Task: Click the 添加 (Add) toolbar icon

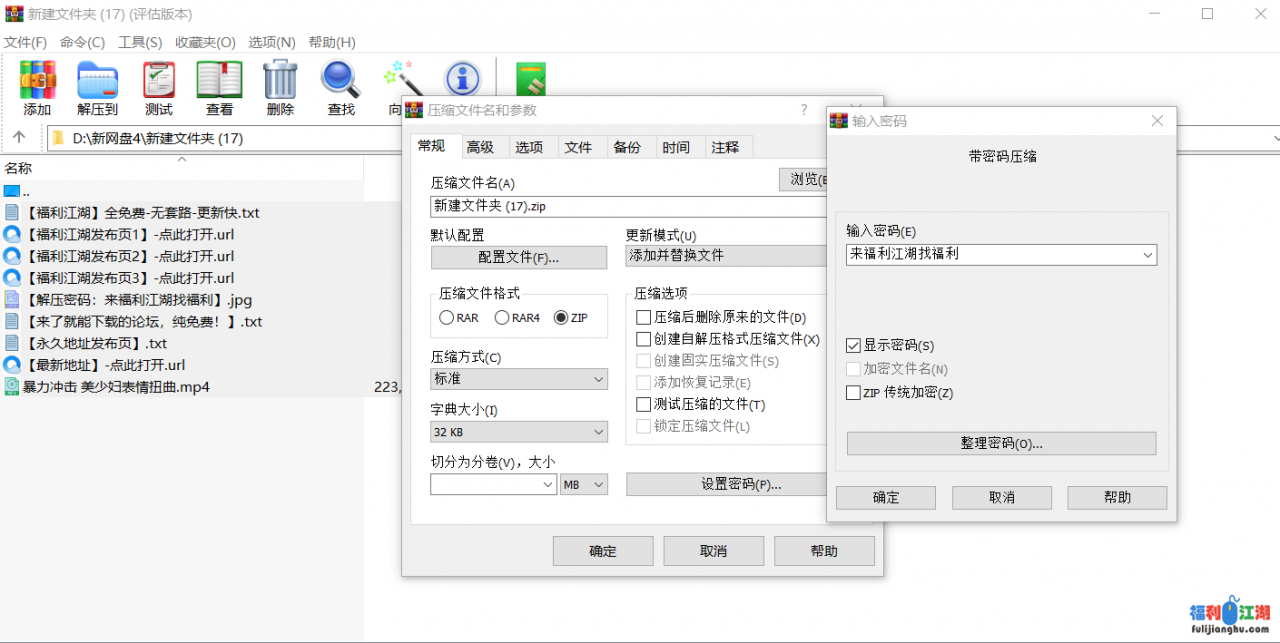Action: [x=38, y=81]
